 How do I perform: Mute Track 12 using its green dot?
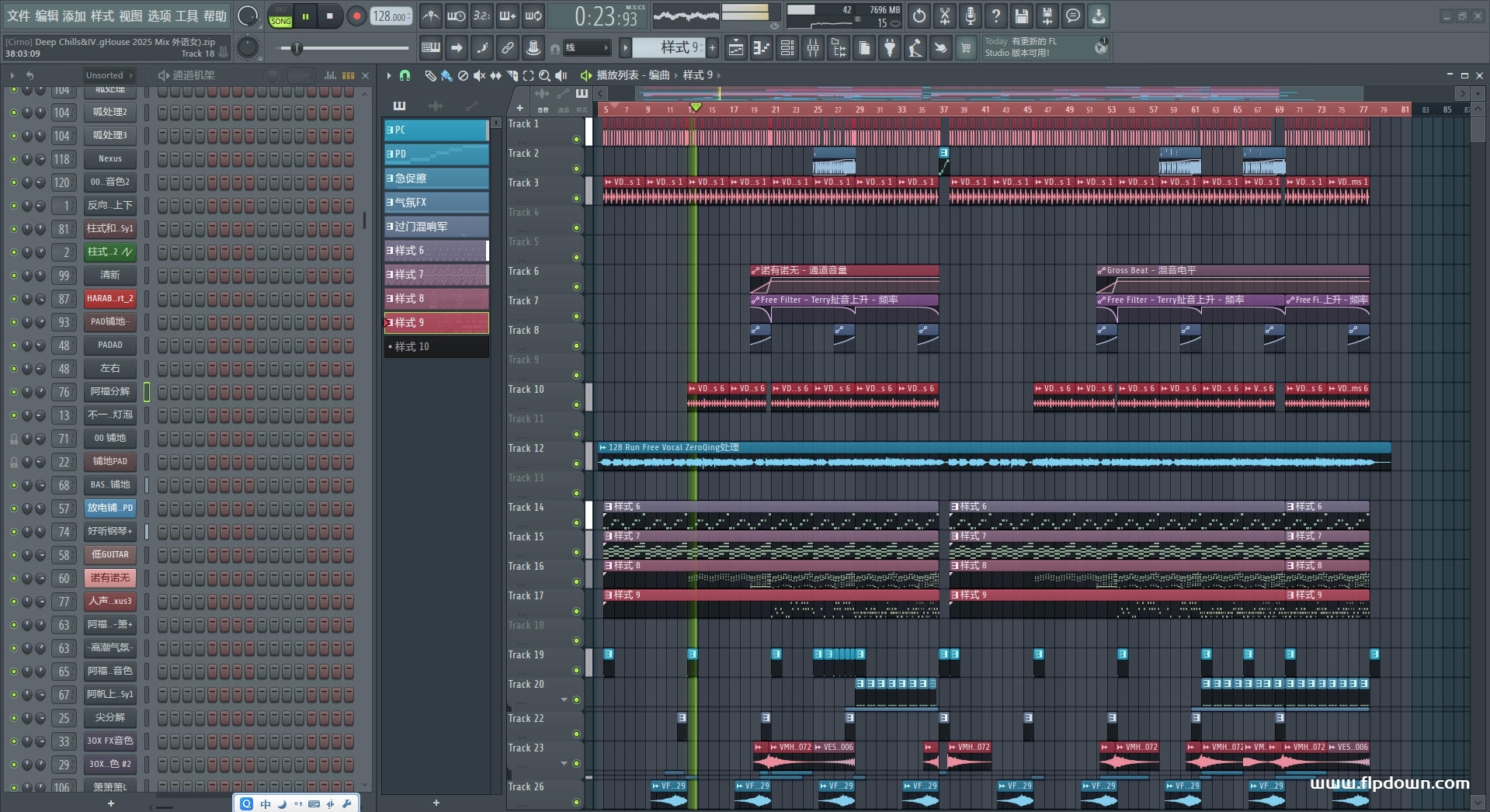point(576,463)
